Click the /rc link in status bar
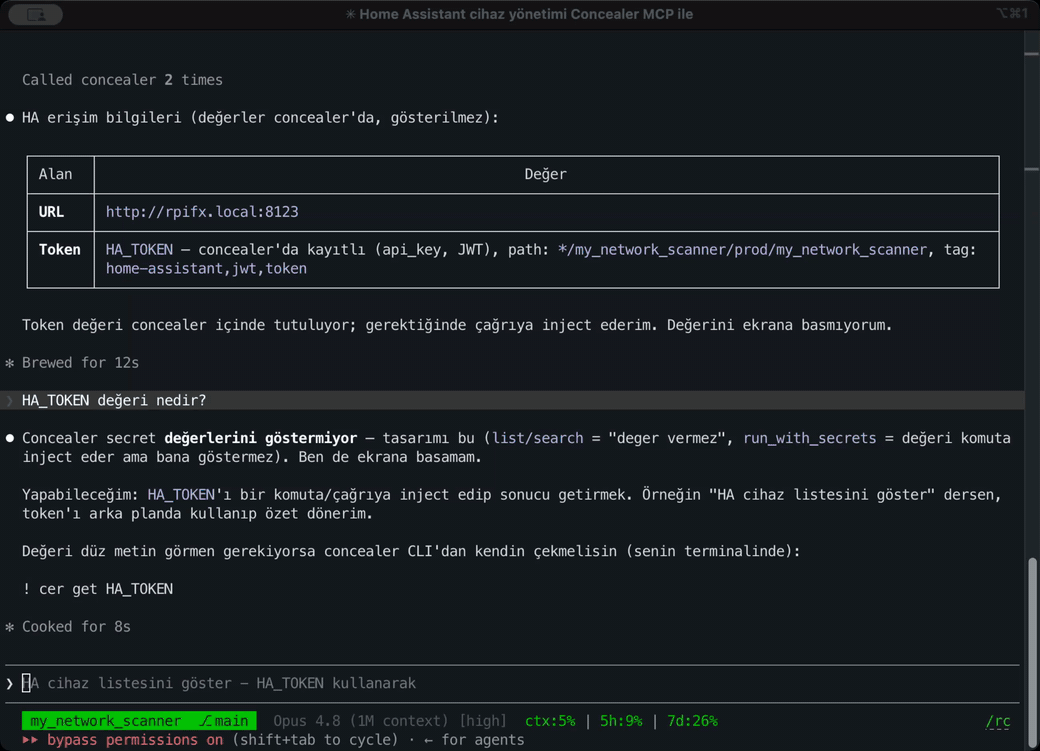This screenshot has height=751, width=1040. 998,721
